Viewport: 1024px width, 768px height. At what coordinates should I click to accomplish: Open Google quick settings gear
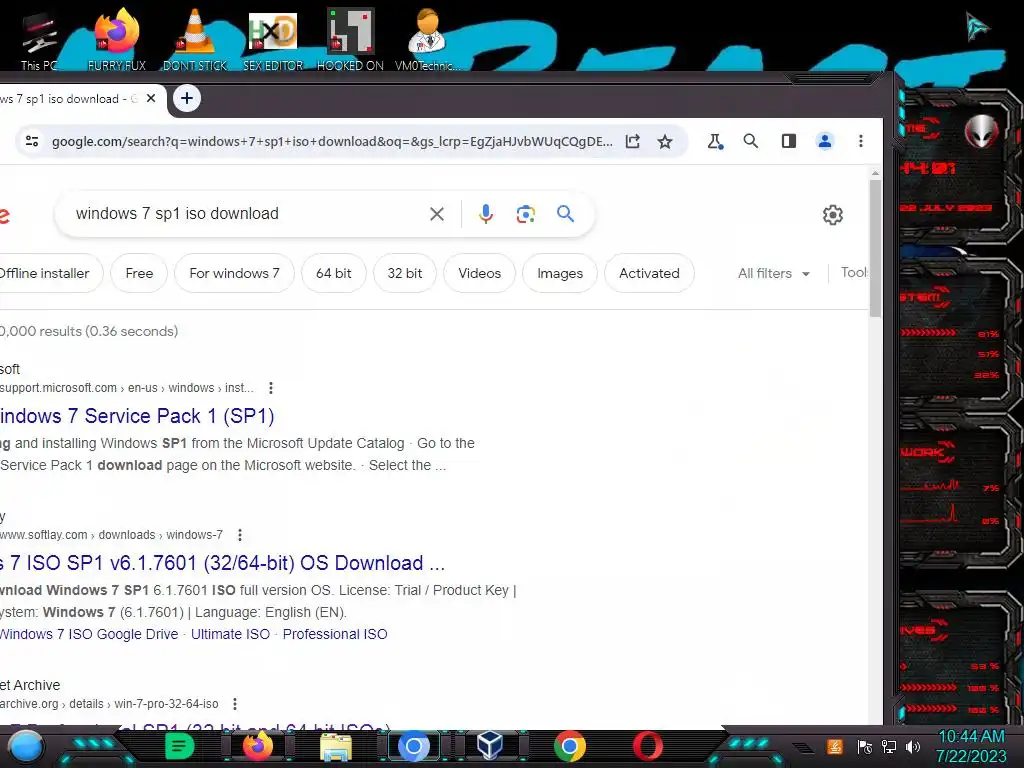[x=833, y=214]
